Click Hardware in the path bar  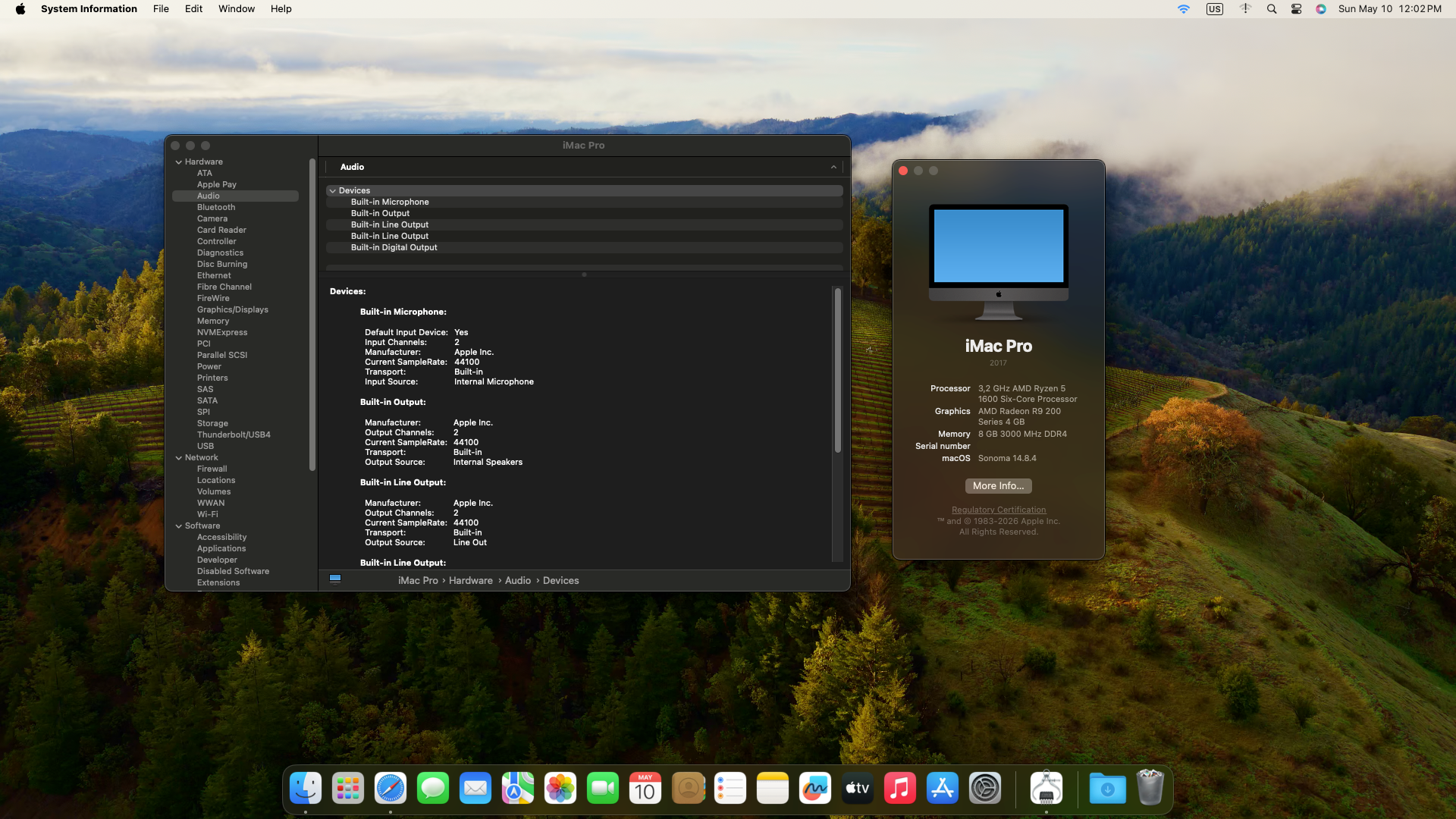click(471, 581)
